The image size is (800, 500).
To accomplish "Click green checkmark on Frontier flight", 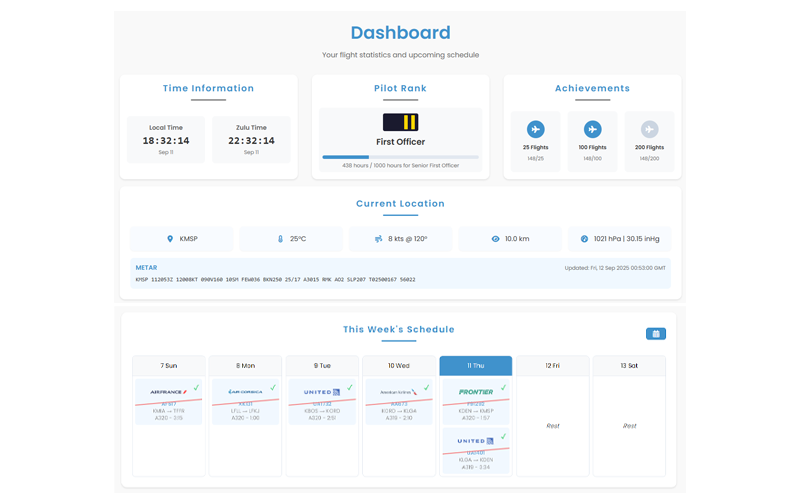I will [x=503, y=387].
